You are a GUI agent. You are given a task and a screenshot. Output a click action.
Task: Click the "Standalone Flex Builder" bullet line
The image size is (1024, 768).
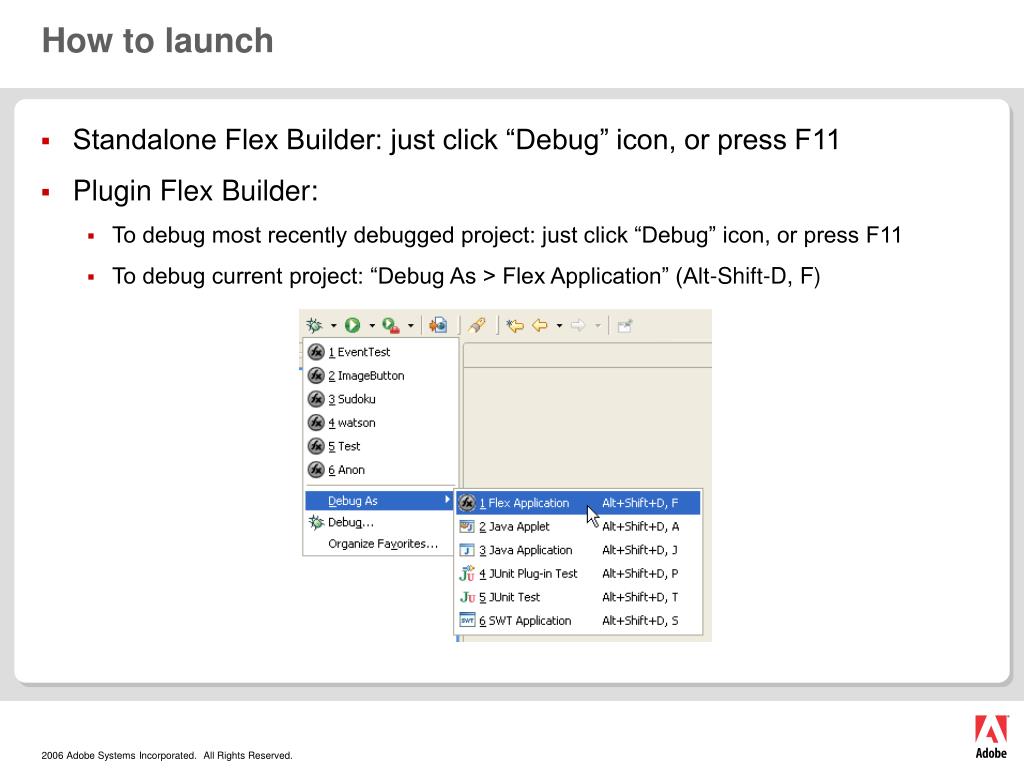click(x=456, y=140)
